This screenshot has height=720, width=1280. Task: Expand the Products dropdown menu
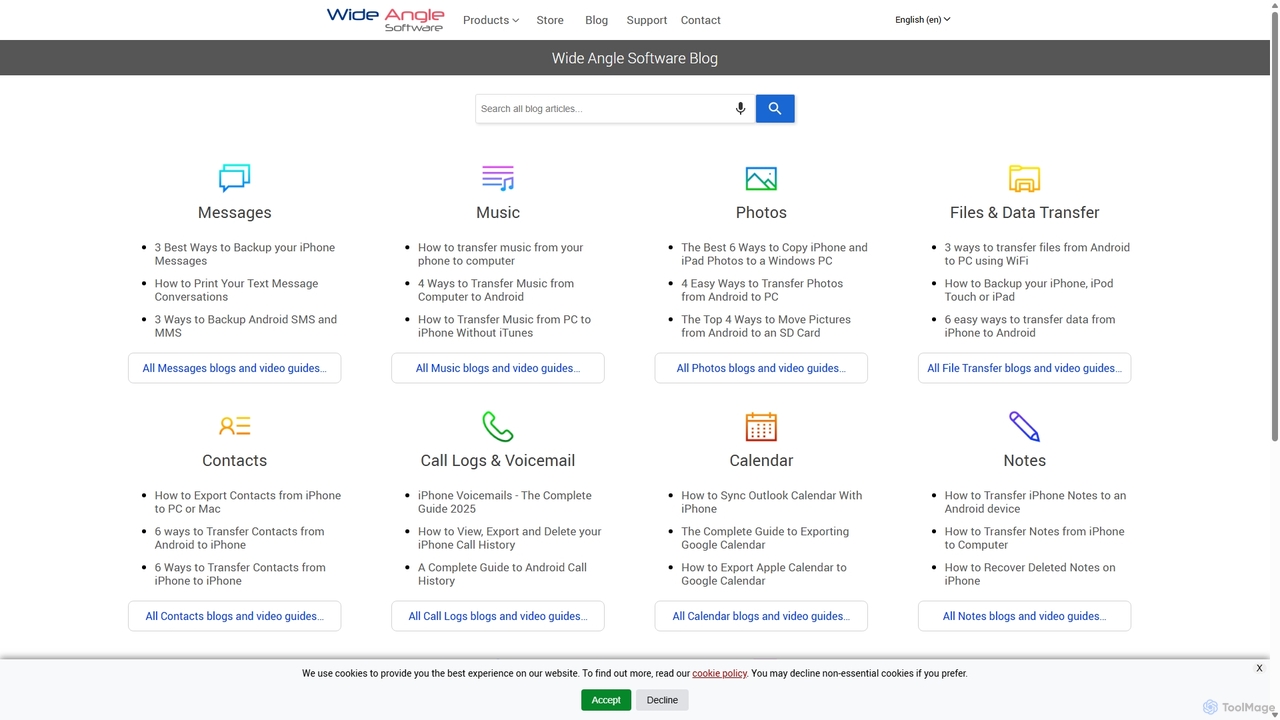490,20
